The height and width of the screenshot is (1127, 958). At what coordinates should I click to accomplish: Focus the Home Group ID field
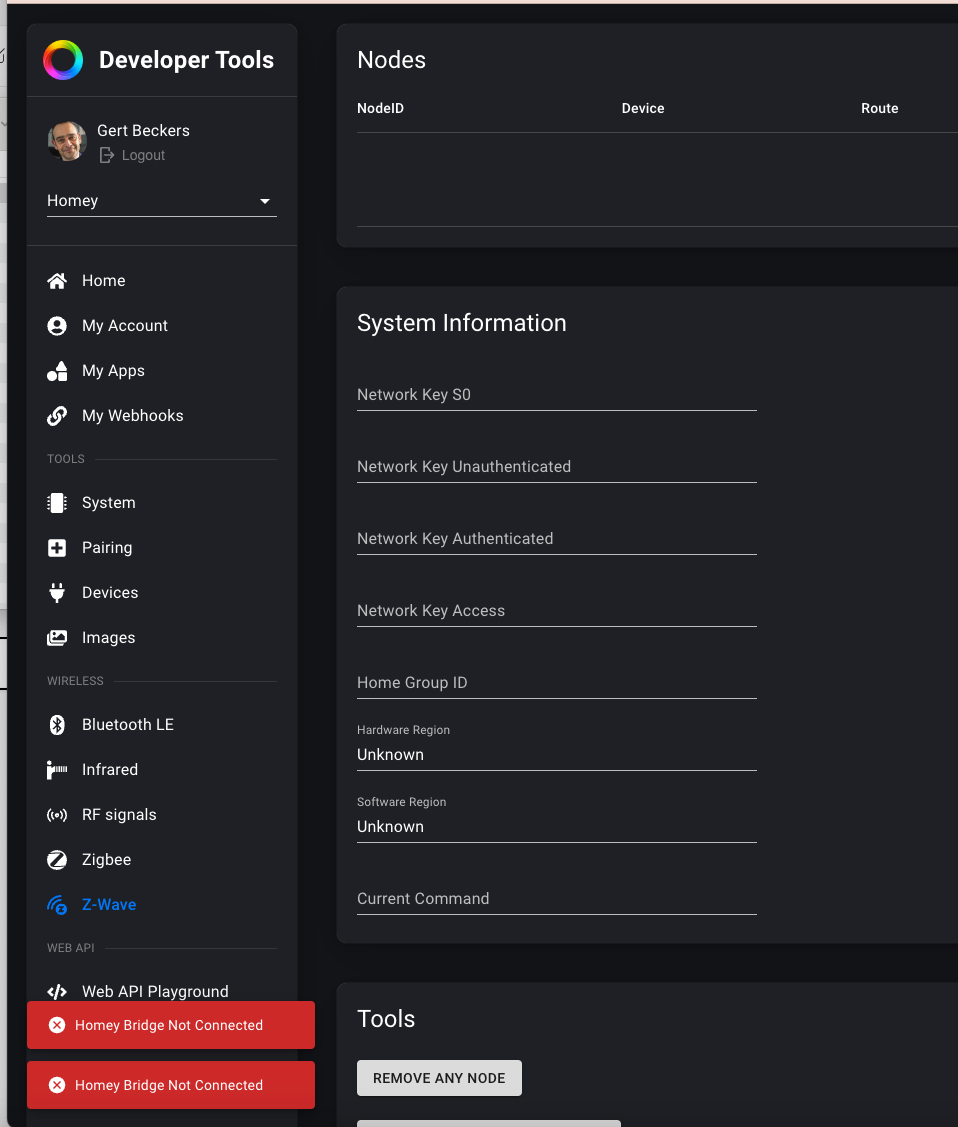tap(557, 683)
